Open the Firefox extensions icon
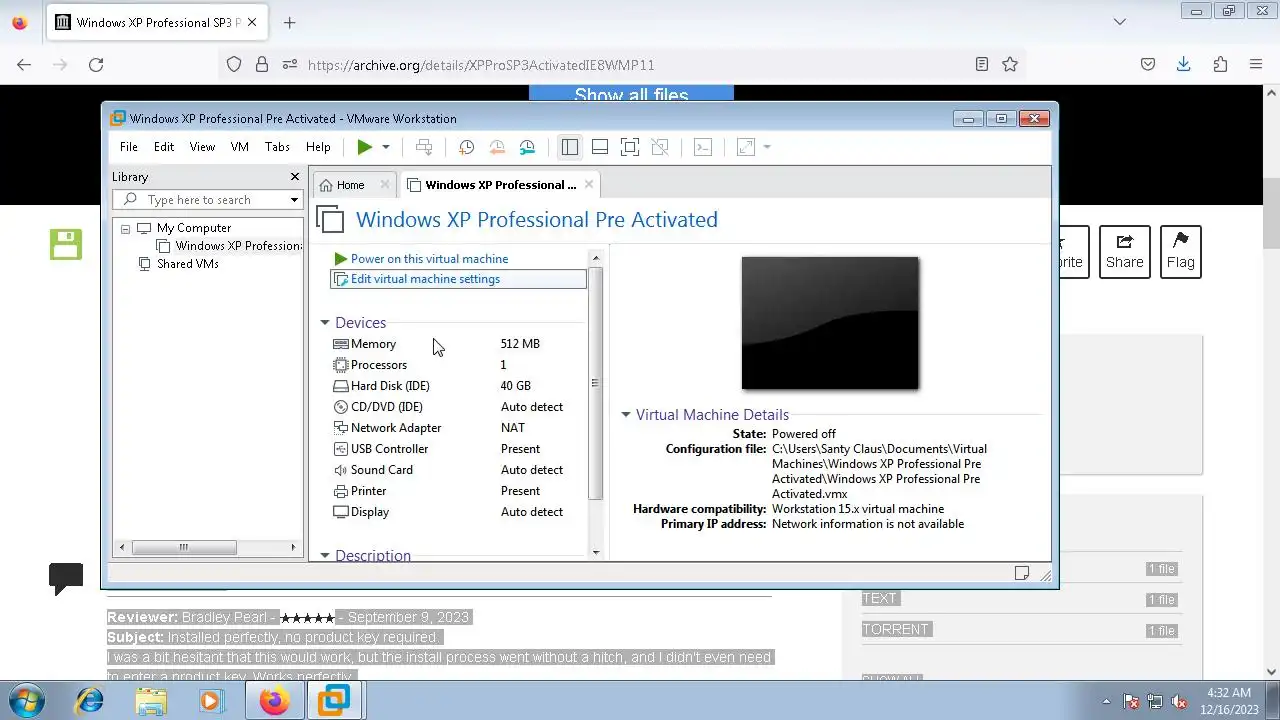 click(x=1220, y=64)
